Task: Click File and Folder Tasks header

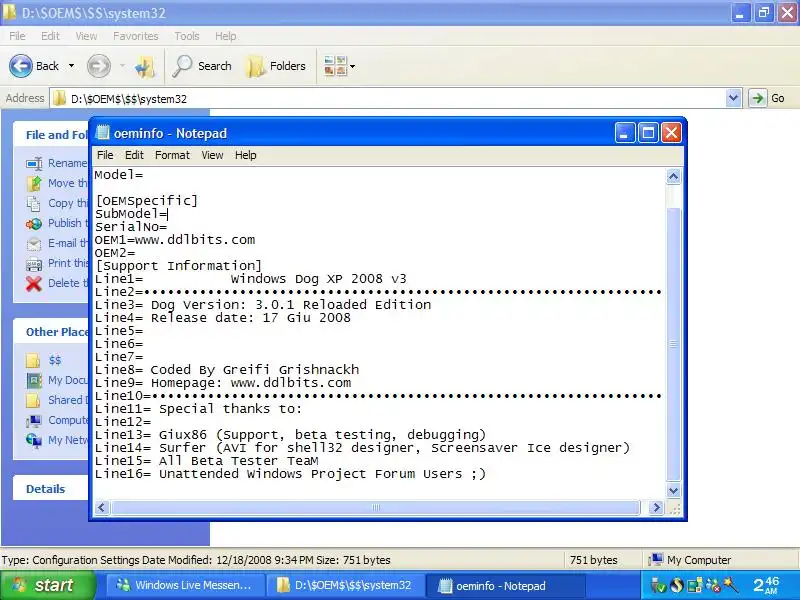Action: tap(51, 135)
